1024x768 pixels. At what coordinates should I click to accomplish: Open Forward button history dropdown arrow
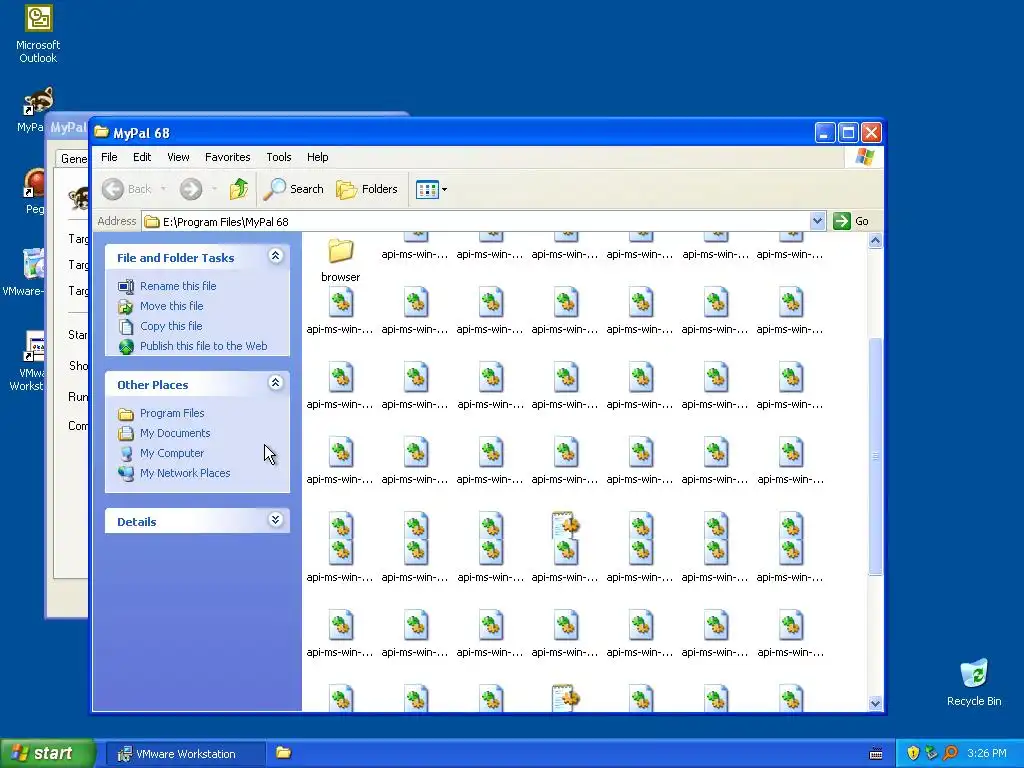click(x=214, y=189)
